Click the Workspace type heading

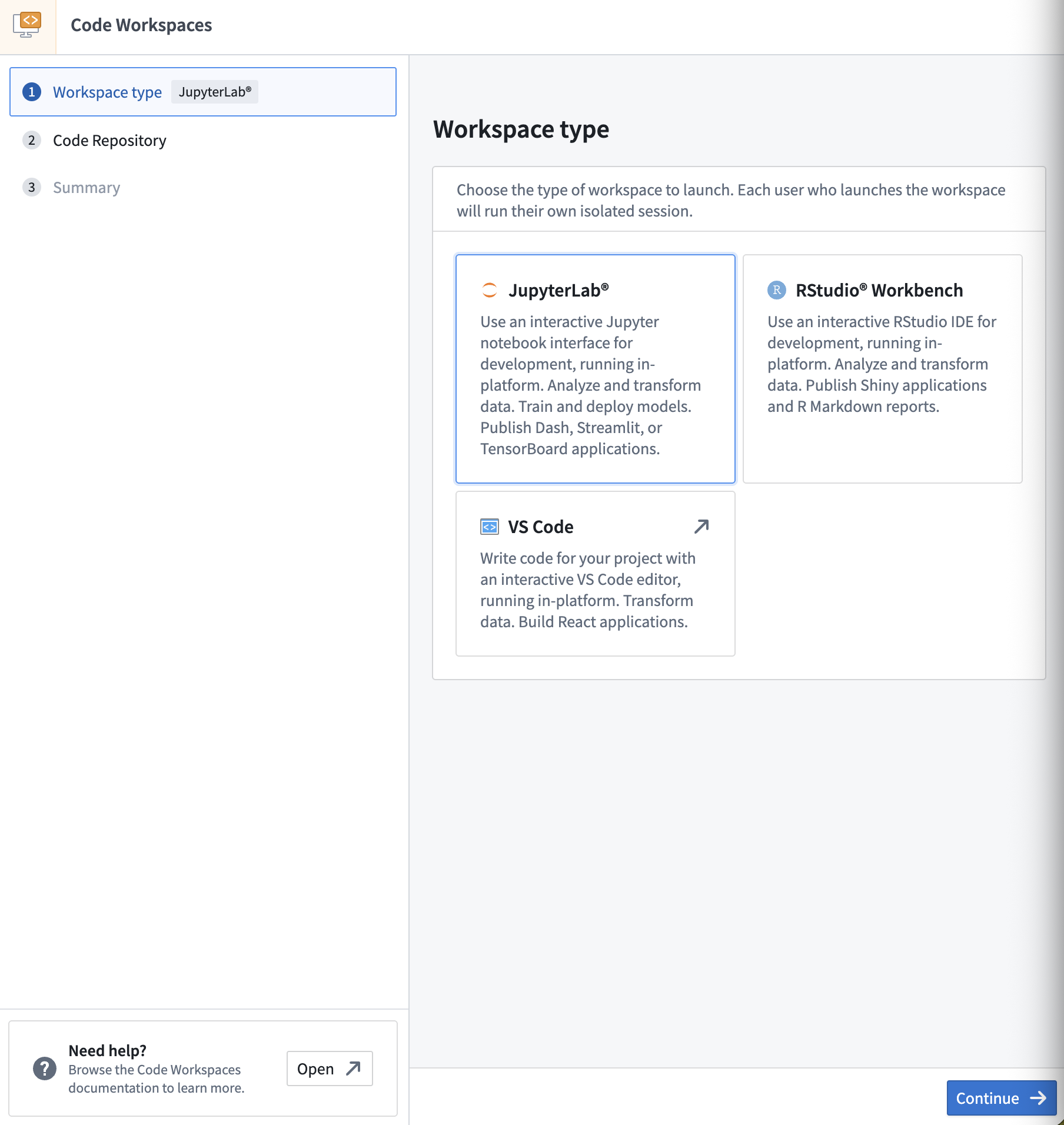tap(521, 129)
